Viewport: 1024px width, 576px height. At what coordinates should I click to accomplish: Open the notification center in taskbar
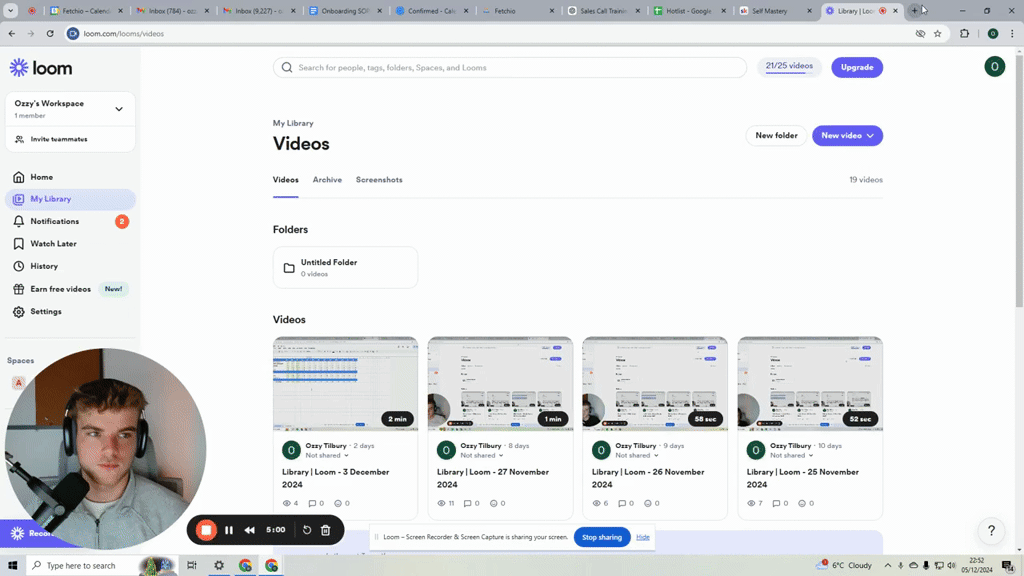point(1008,566)
